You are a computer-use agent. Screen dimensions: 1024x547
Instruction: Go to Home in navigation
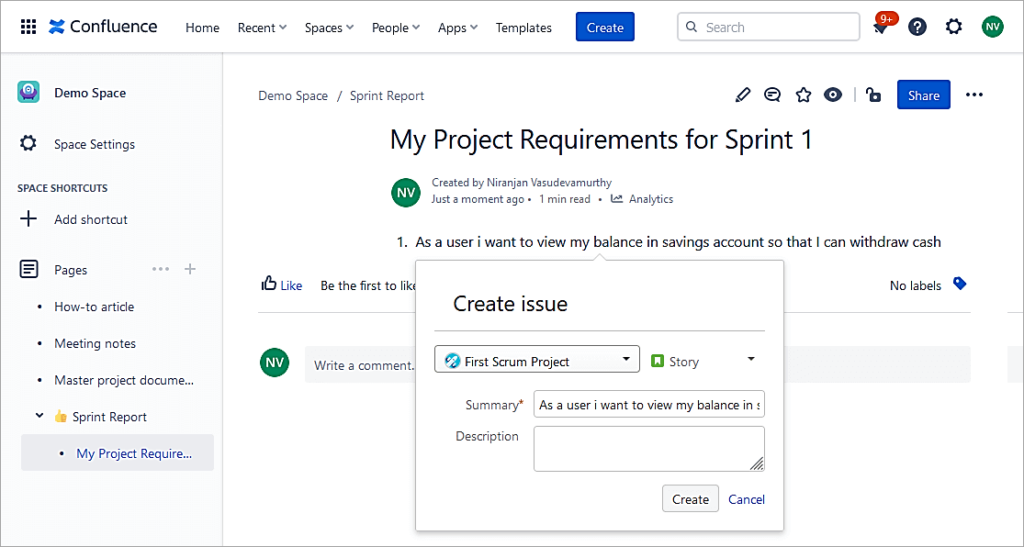[202, 27]
